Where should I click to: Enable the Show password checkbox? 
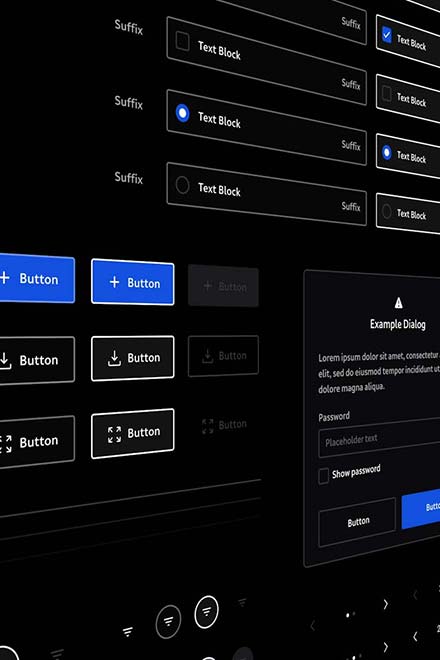point(323,476)
